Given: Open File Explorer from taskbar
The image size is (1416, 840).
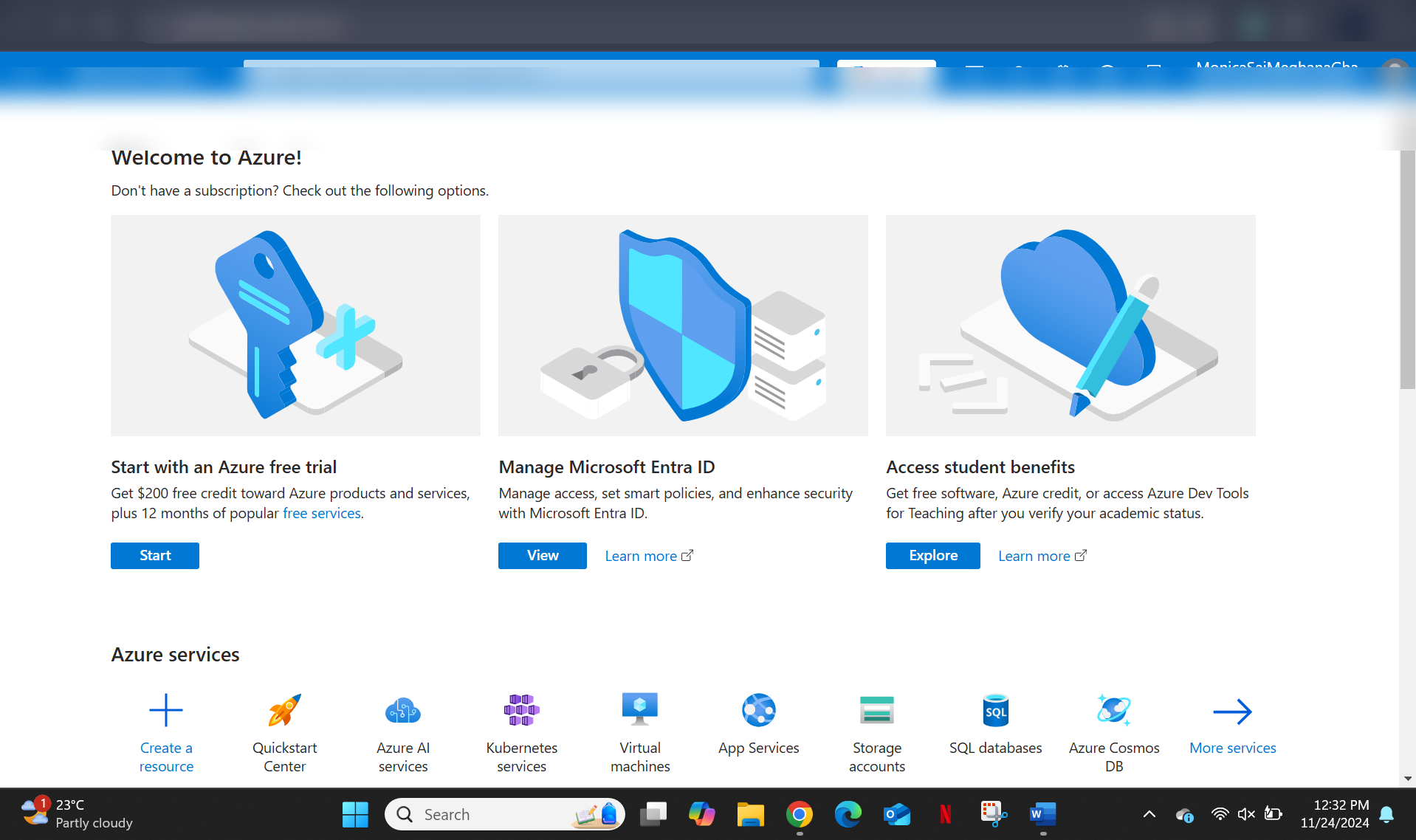Looking at the screenshot, I should coord(750,814).
